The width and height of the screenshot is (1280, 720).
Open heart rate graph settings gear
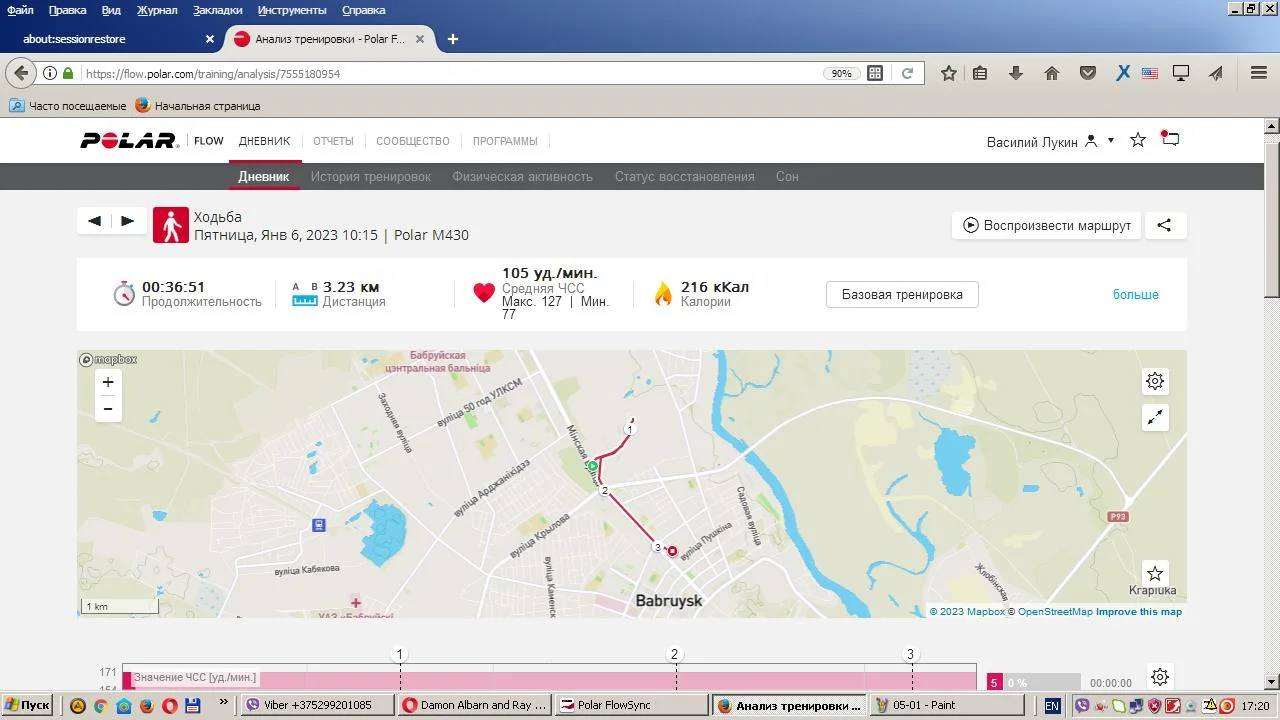1159,677
